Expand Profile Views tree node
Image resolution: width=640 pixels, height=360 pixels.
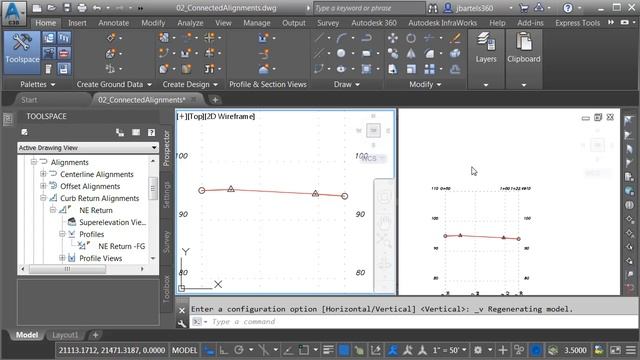coord(62,258)
